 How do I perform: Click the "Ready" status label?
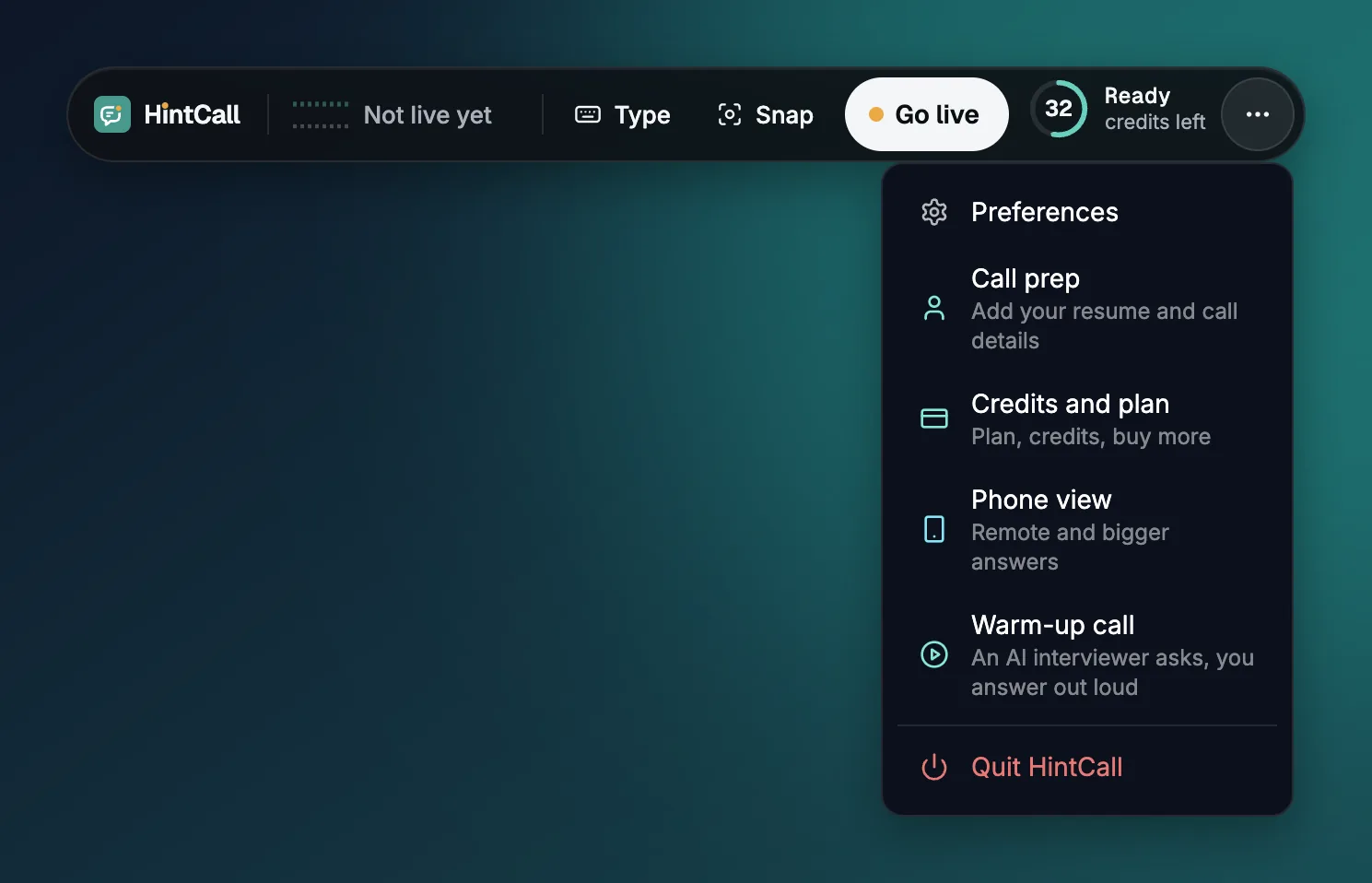1137,96
